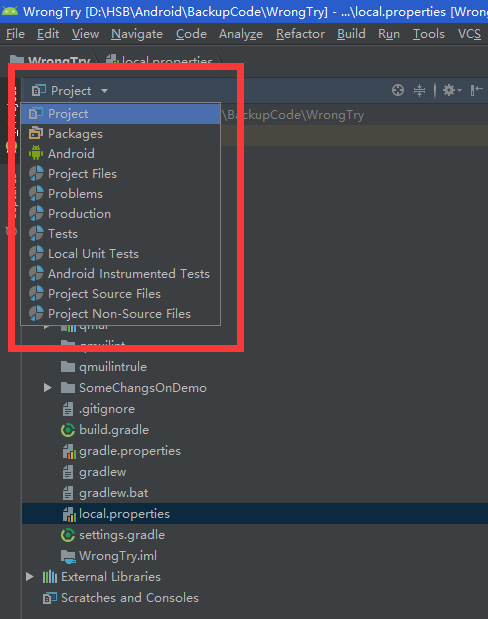Click the pie icon beside Tests
The width and height of the screenshot is (488, 619).
point(36,234)
